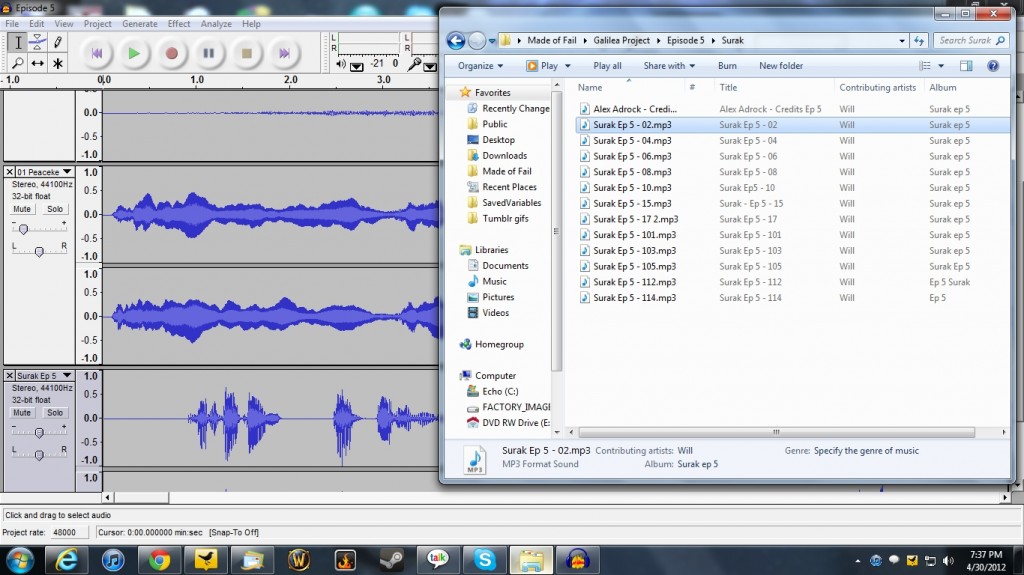Open the Edit menu in Audacity

(37, 24)
